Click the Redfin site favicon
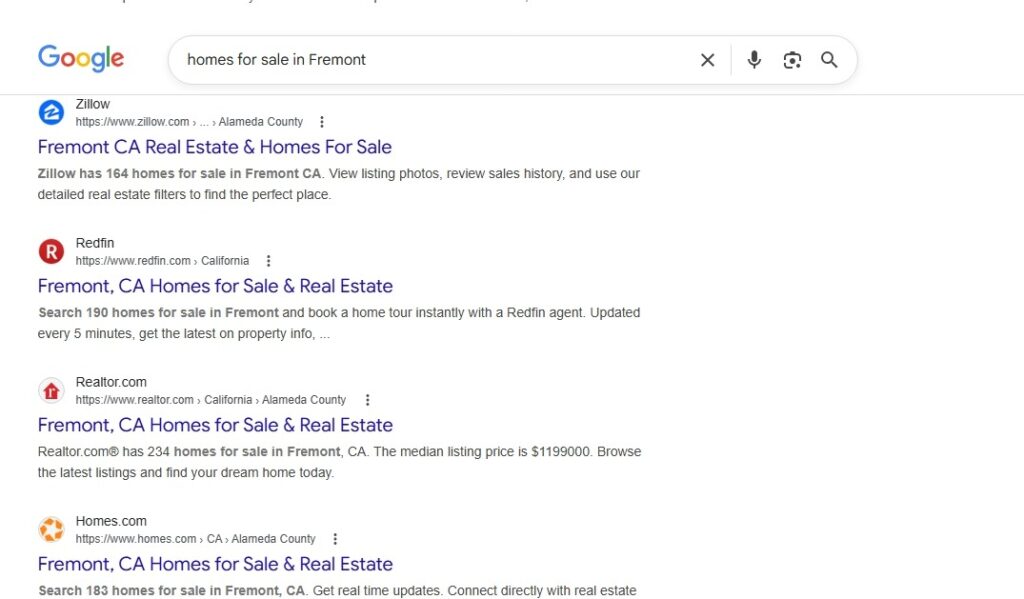 click(x=51, y=251)
